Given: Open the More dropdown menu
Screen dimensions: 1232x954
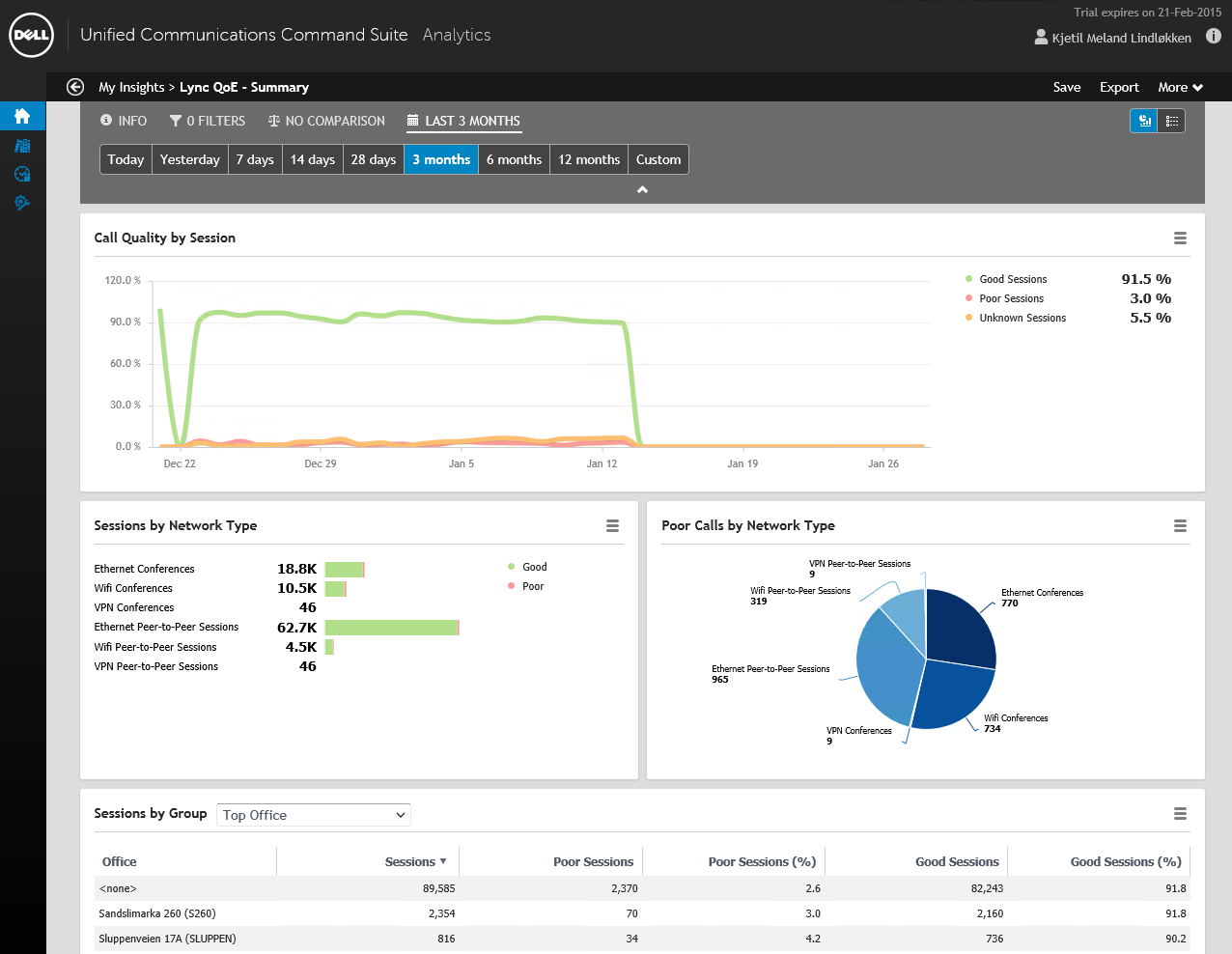Looking at the screenshot, I should pos(1180,87).
